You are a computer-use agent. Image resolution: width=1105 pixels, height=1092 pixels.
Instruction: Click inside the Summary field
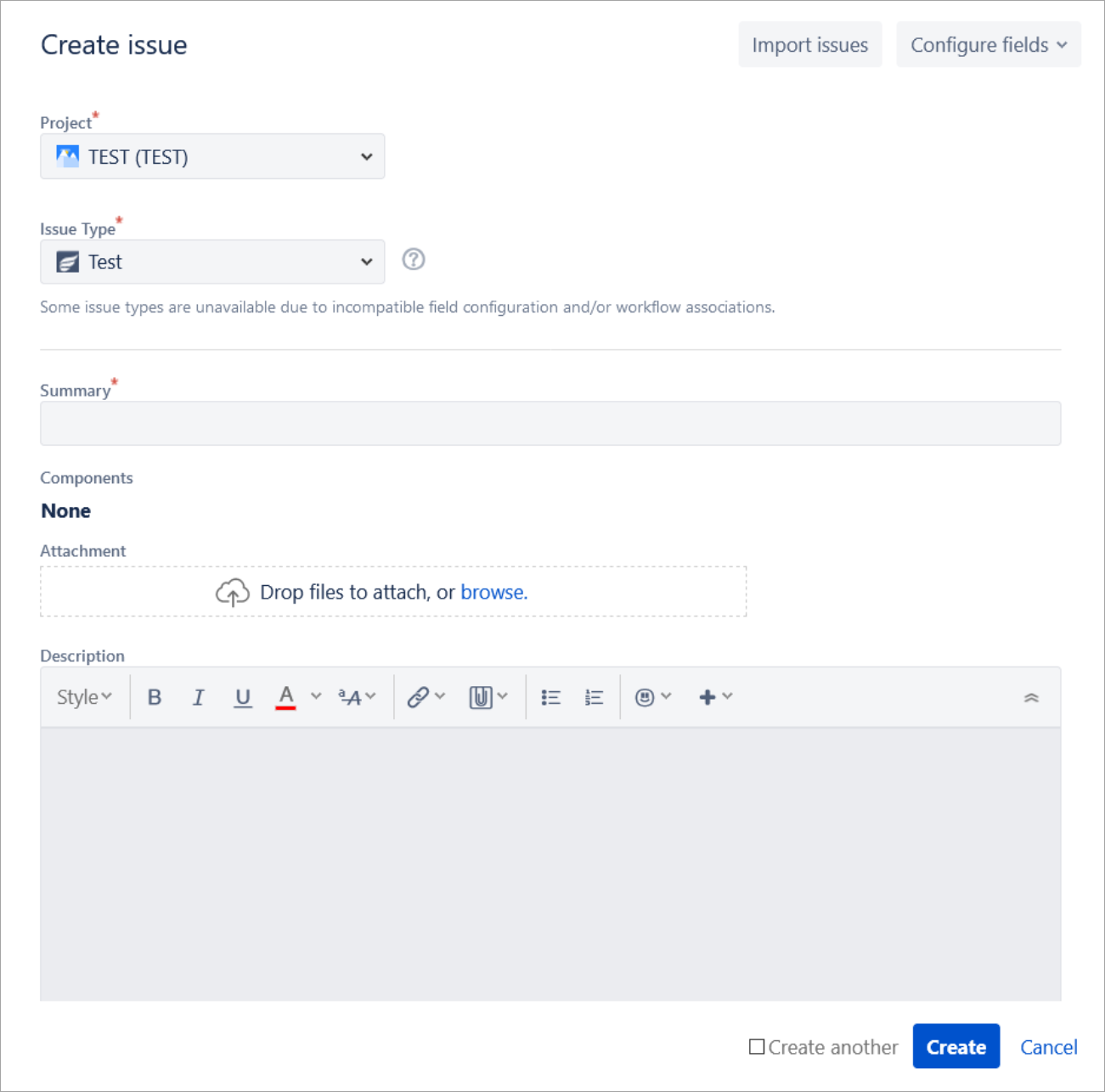[550, 422]
